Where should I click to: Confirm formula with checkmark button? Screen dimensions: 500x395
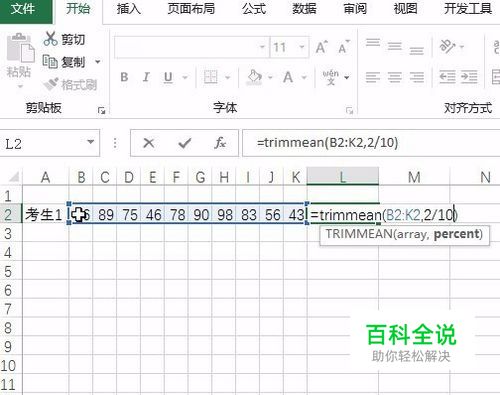(x=184, y=143)
